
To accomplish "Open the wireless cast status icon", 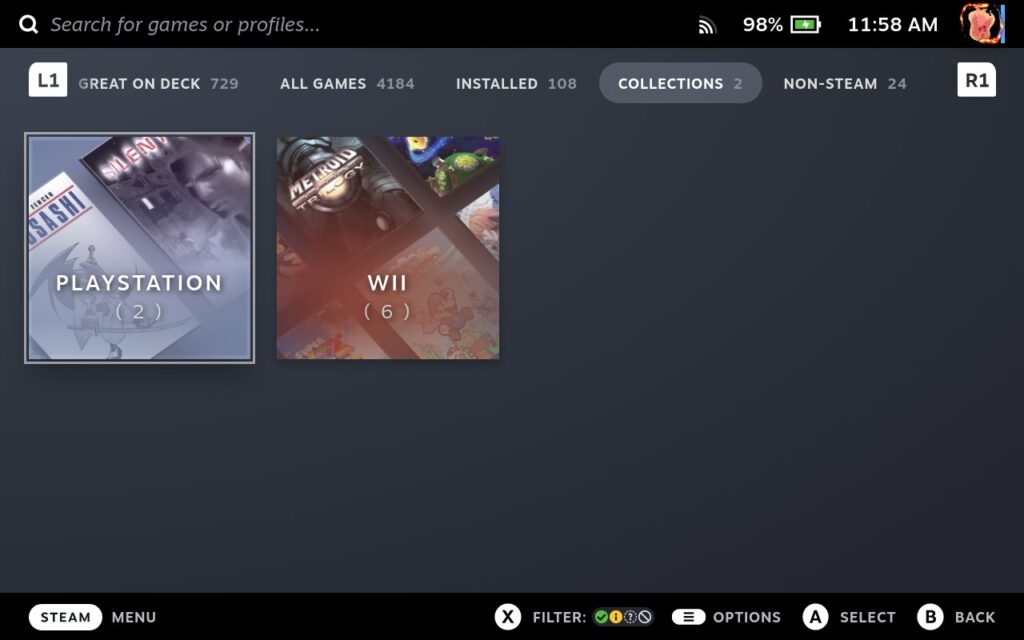I will [707, 25].
